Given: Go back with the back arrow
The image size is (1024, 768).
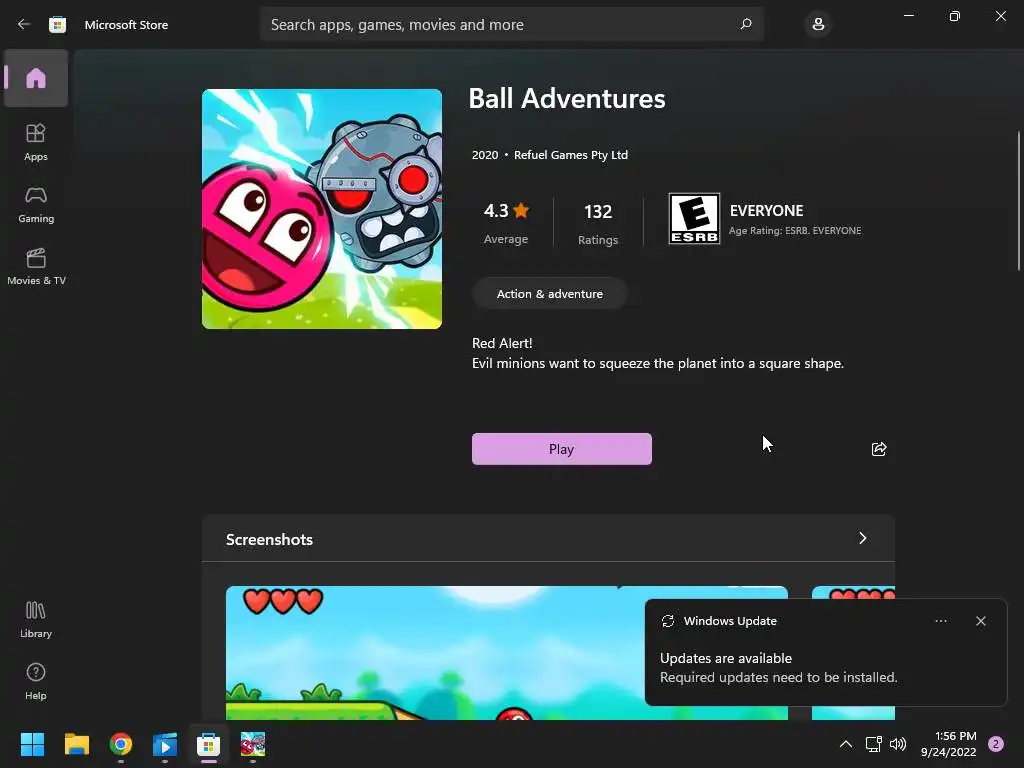Looking at the screenshot, I should (24, 24).
